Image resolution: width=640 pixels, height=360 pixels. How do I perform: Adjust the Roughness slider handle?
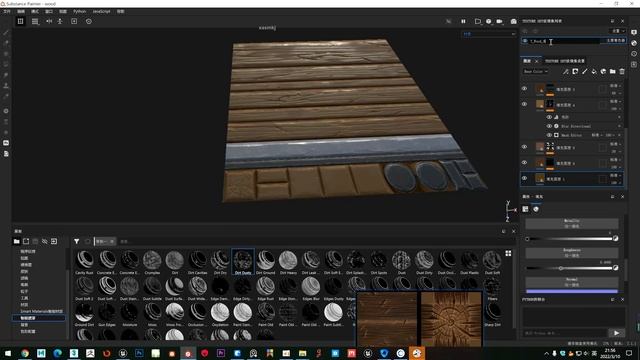[561, 268]
